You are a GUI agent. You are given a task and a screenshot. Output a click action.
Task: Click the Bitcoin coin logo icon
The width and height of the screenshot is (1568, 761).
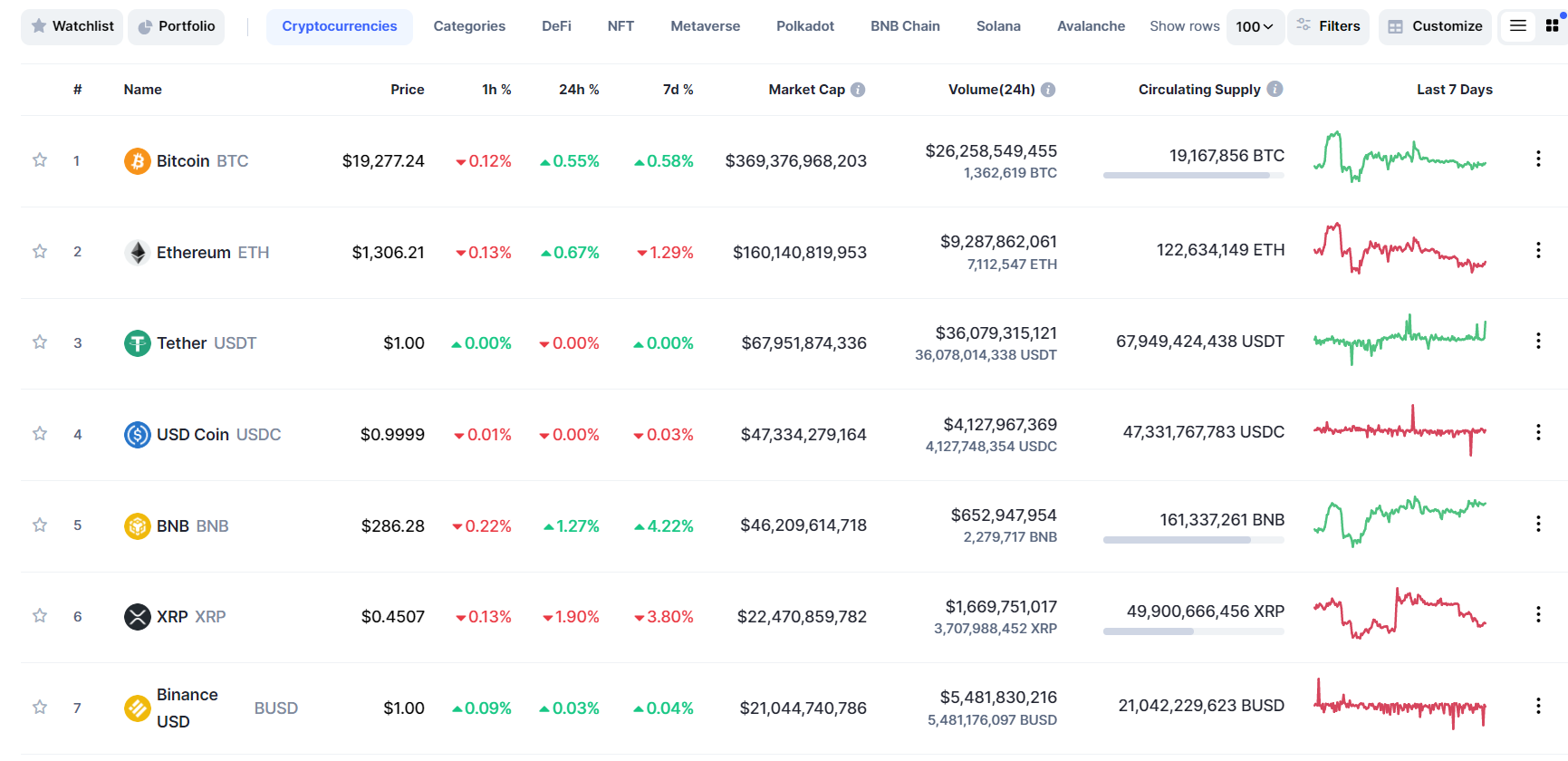click(x=137, y=161)
